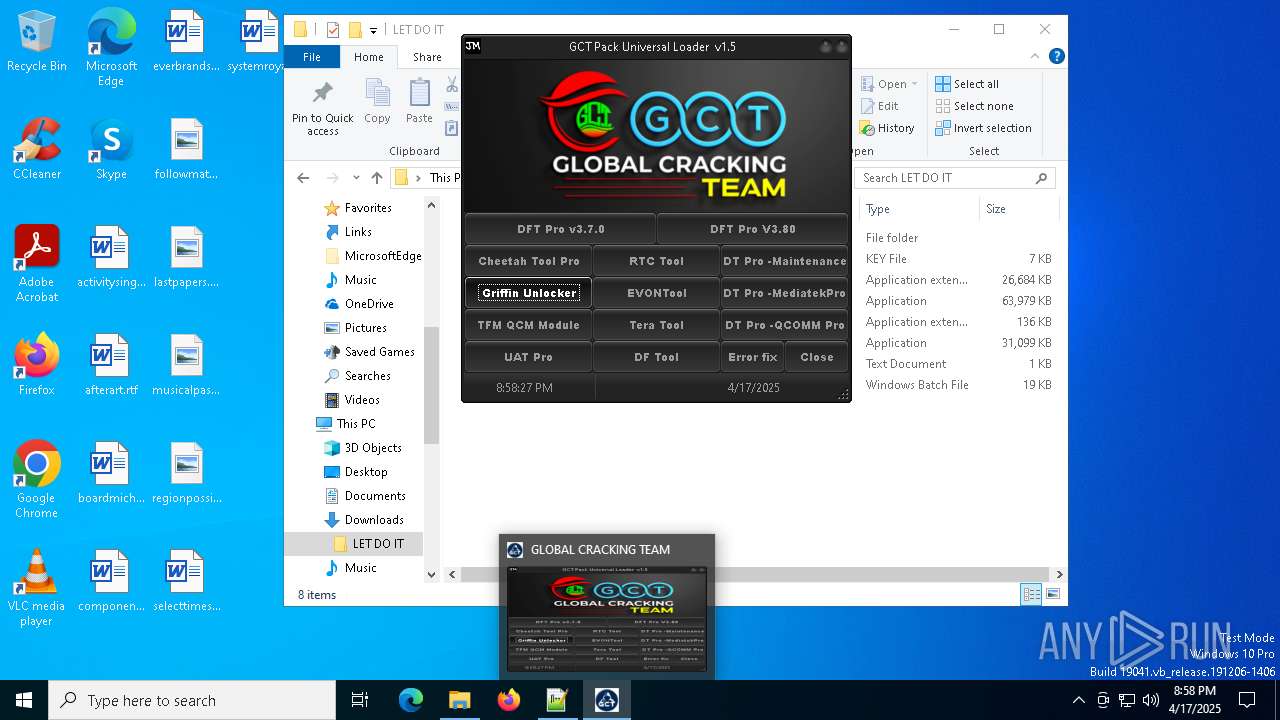Select Griffin Unlocker
The width and height of the screenshot is (1280, 720).
(528, 293)
